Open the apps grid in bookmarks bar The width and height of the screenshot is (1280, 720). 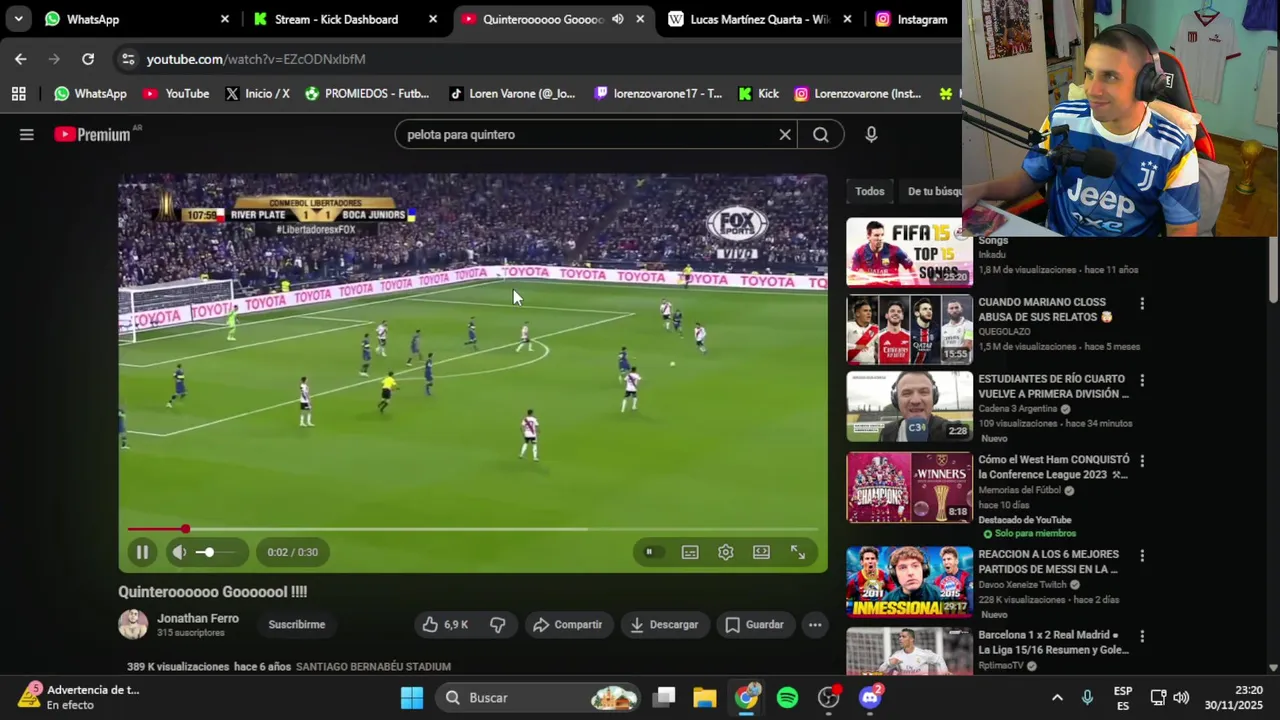pos(18,93)
